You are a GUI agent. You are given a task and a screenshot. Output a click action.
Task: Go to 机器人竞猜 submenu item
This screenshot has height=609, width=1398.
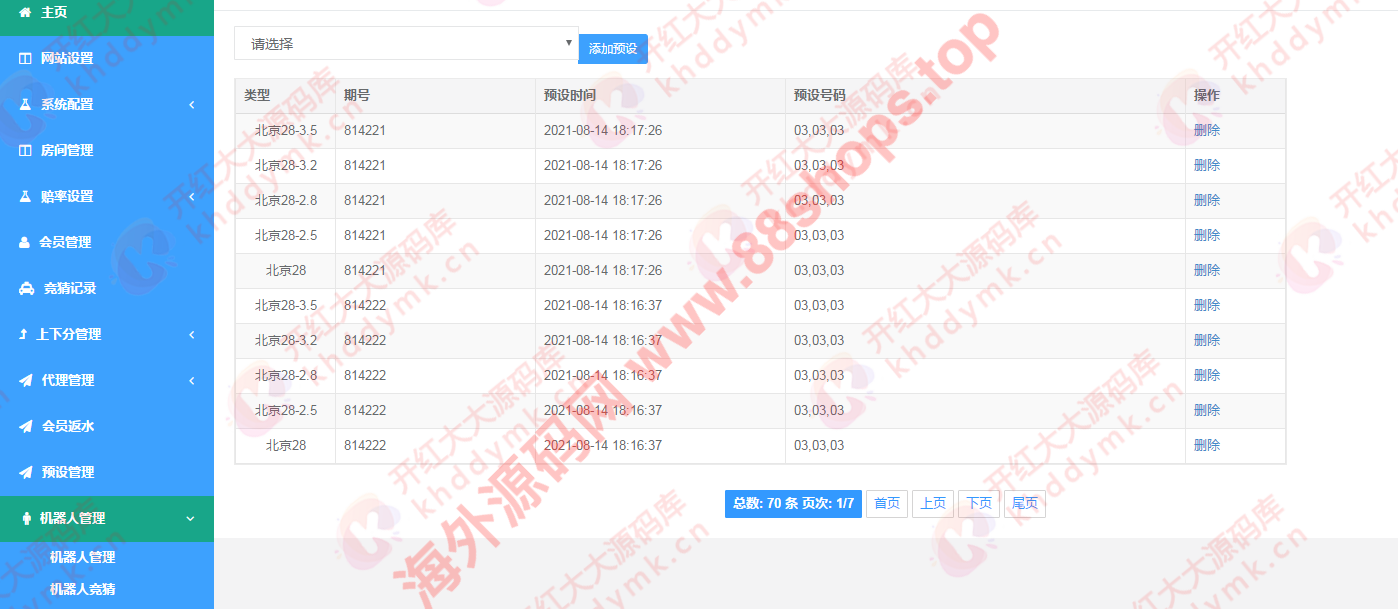[x=82, y=589]
